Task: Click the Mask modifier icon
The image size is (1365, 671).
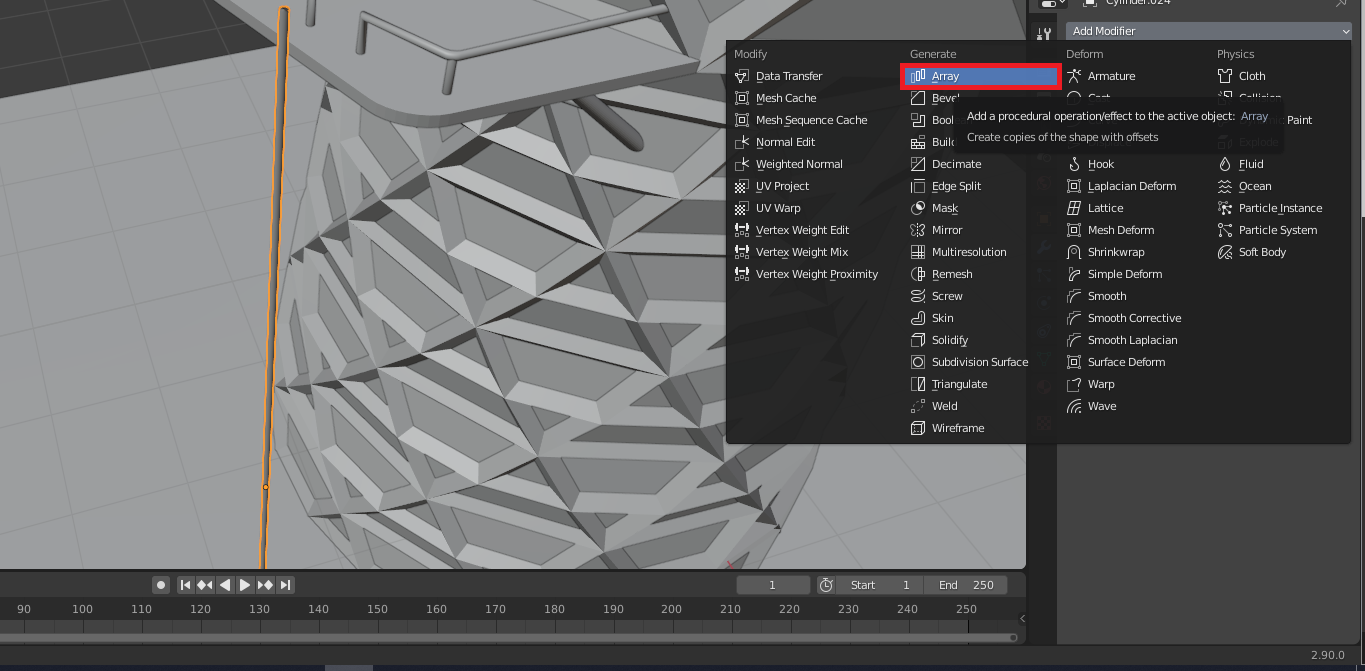Action: tap(918, 208)
